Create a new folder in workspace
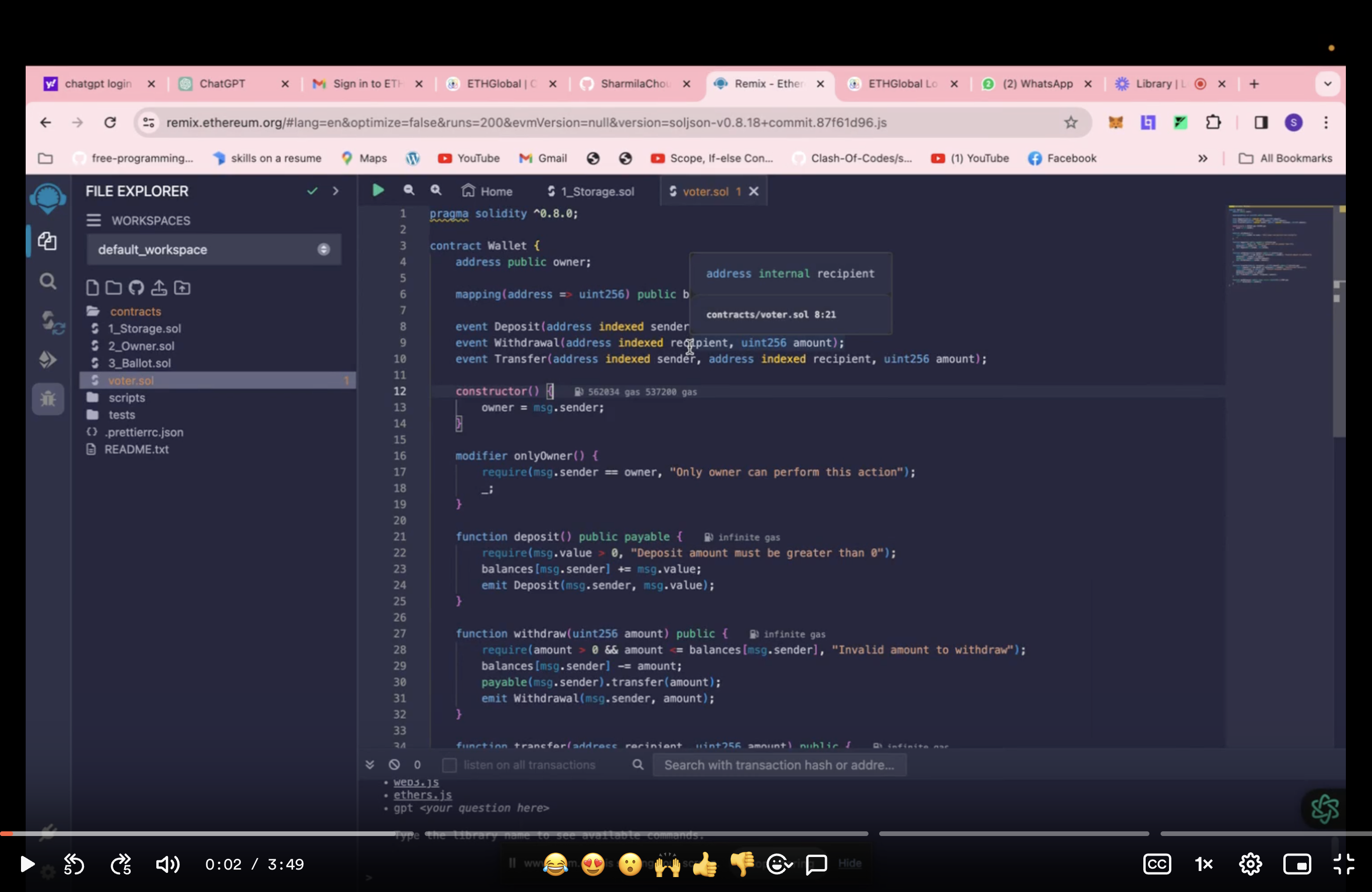 point(113,287)
